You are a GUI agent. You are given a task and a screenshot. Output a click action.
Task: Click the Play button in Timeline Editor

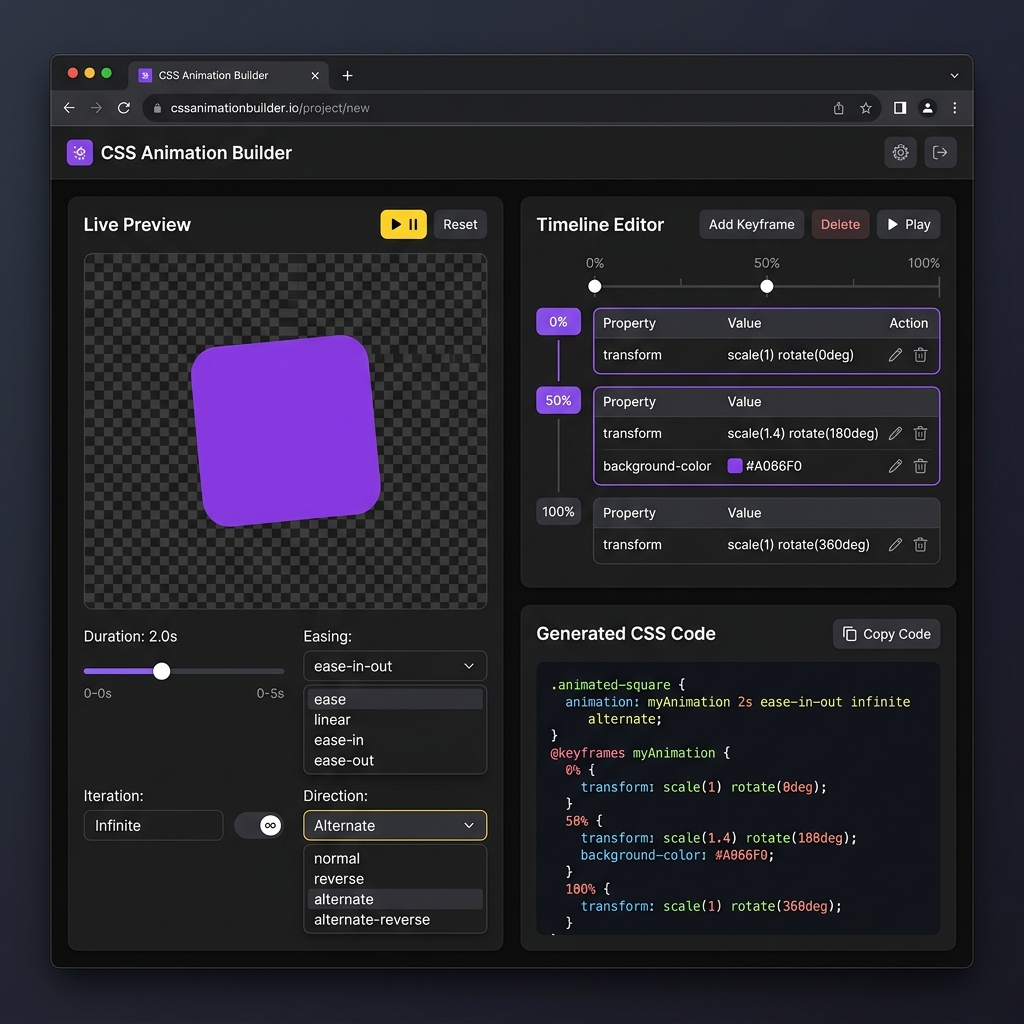(908, 224)
